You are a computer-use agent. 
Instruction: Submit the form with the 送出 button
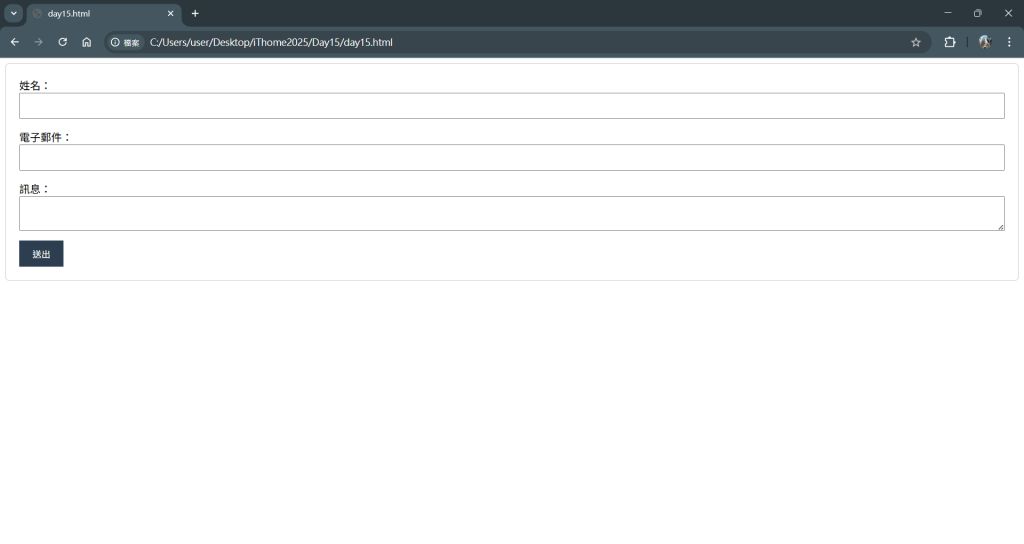coord(41,253)
